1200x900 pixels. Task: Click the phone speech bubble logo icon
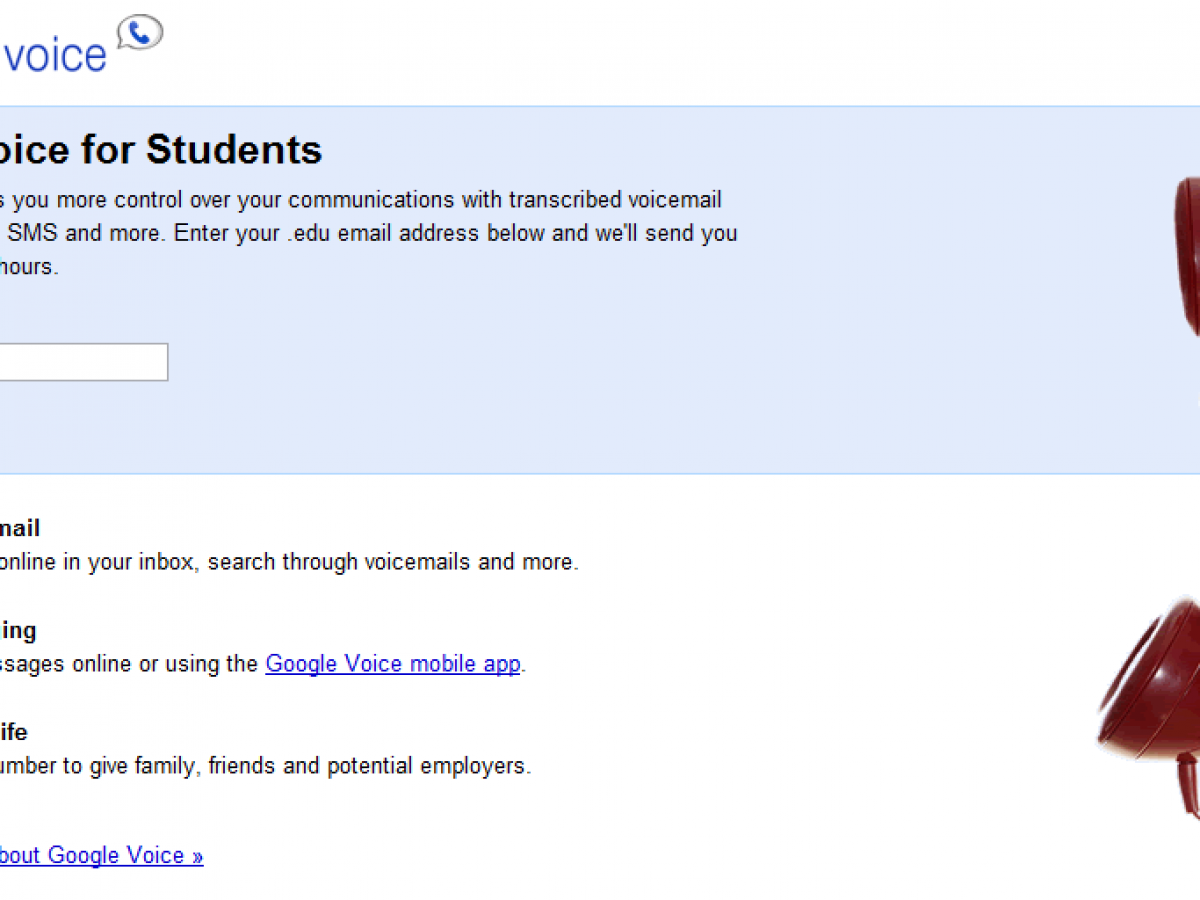(x=140, y=32)
